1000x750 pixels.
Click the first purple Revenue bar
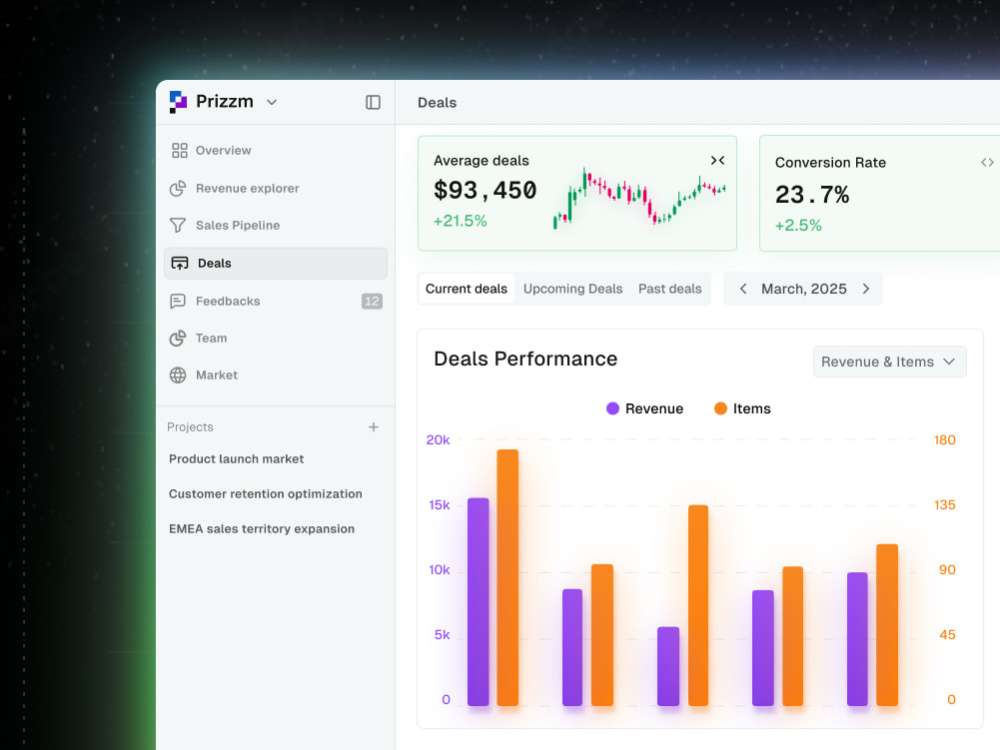pyautogui.click(x=478, y=601)
